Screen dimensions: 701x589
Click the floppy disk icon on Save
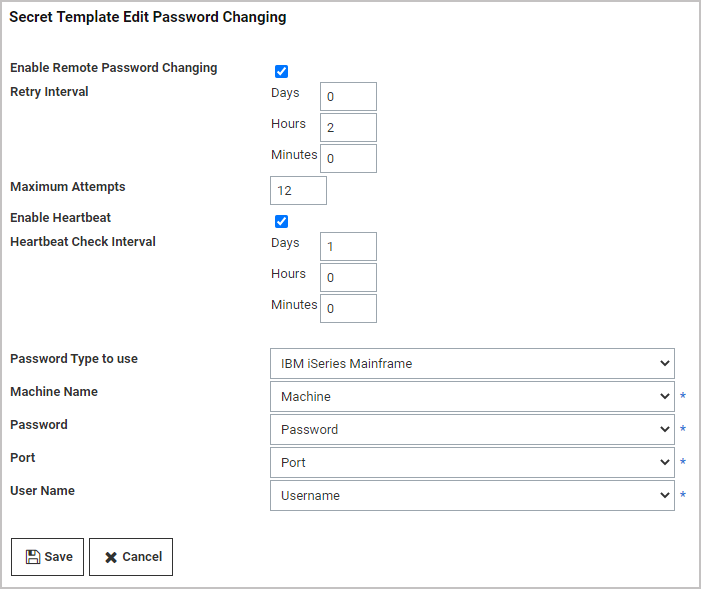pos(33,557)
